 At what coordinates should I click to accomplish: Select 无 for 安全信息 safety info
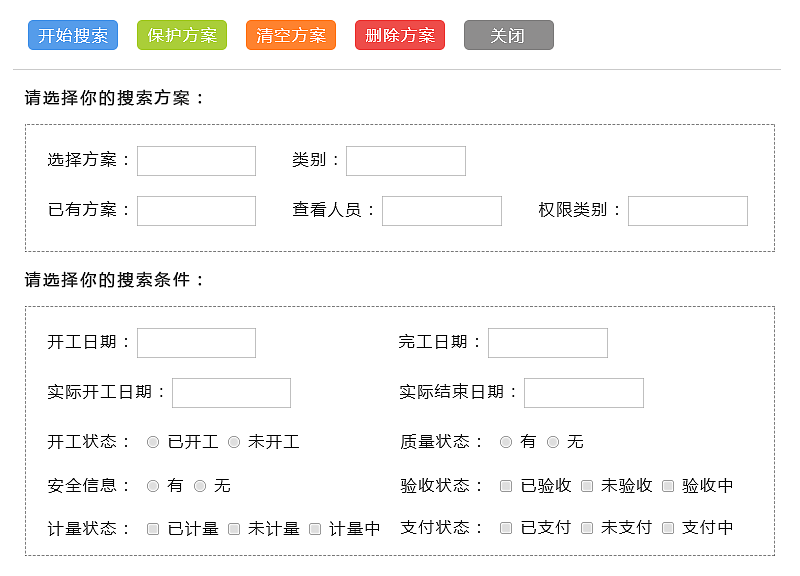199,485
